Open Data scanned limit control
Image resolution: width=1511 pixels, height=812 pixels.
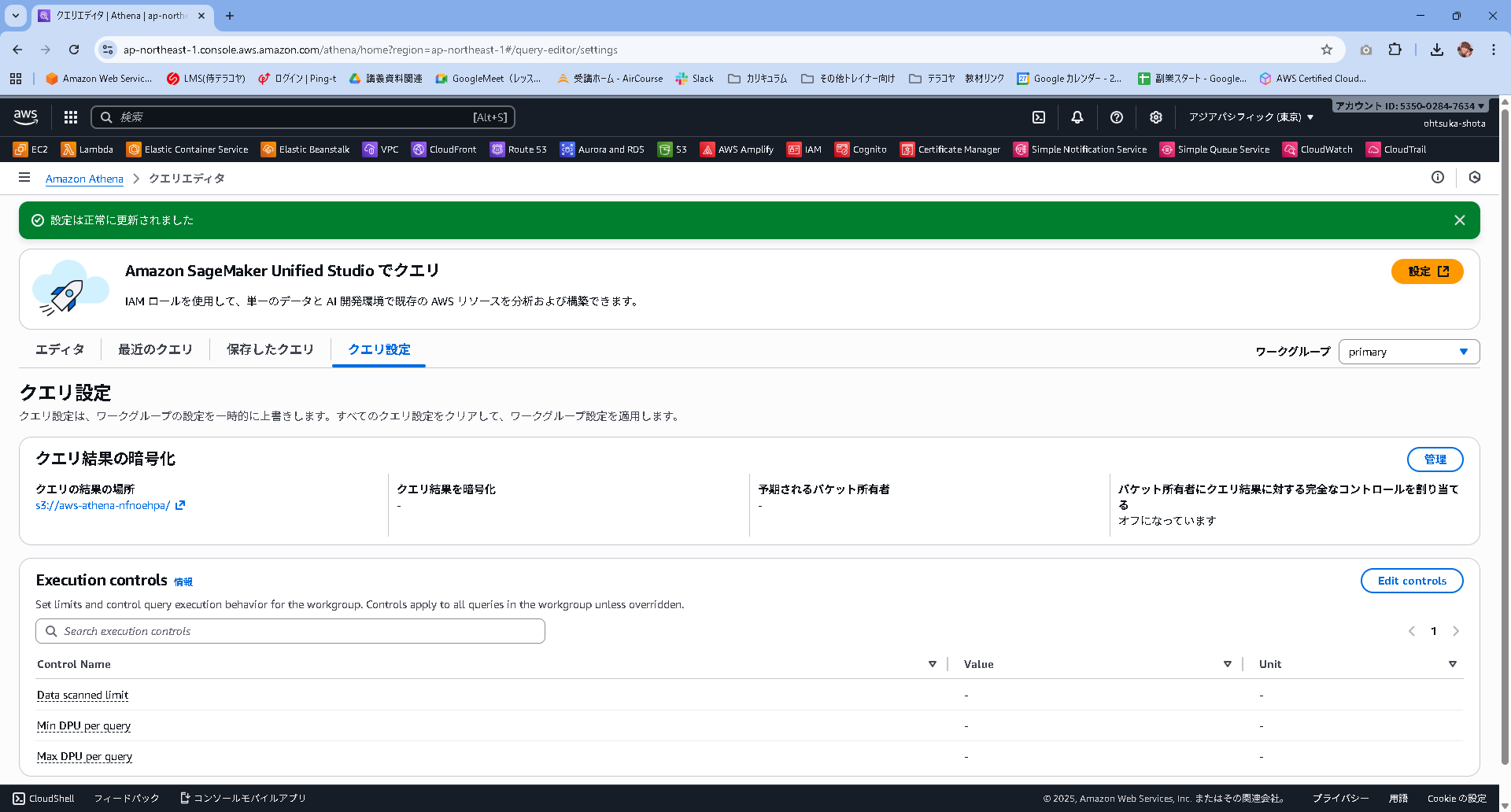tap(83, 695)
